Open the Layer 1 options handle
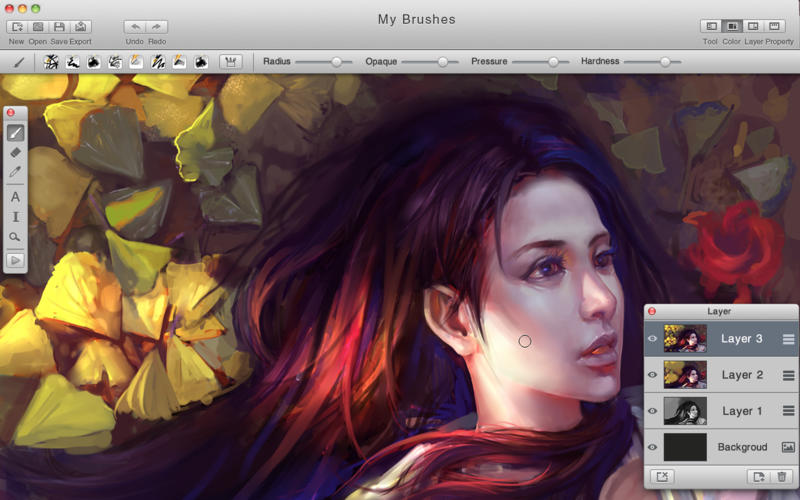Viewport: 800px width, 500px height. click(788, 411)
